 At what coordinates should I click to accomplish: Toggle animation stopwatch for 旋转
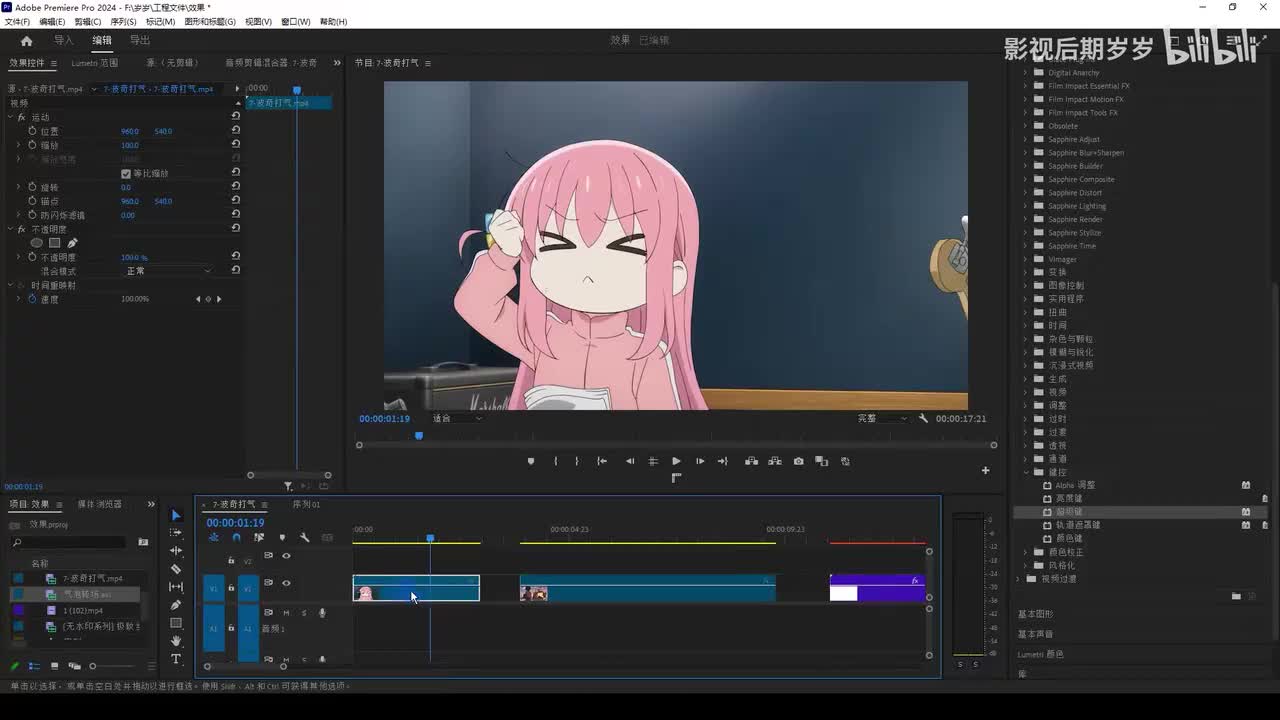click(x=32, y=187)
